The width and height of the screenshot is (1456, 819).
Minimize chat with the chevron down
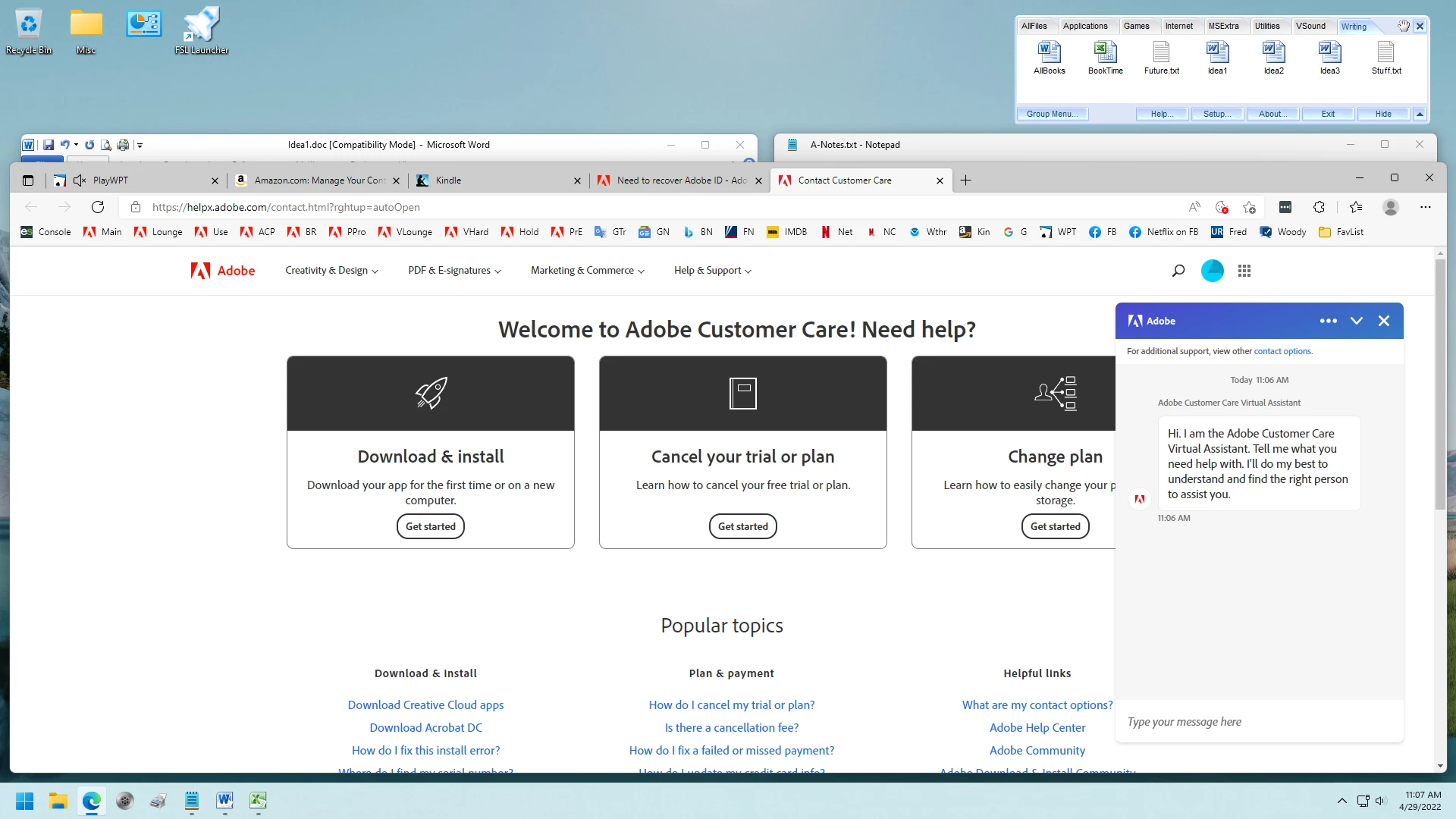[x=1357, y=321]
